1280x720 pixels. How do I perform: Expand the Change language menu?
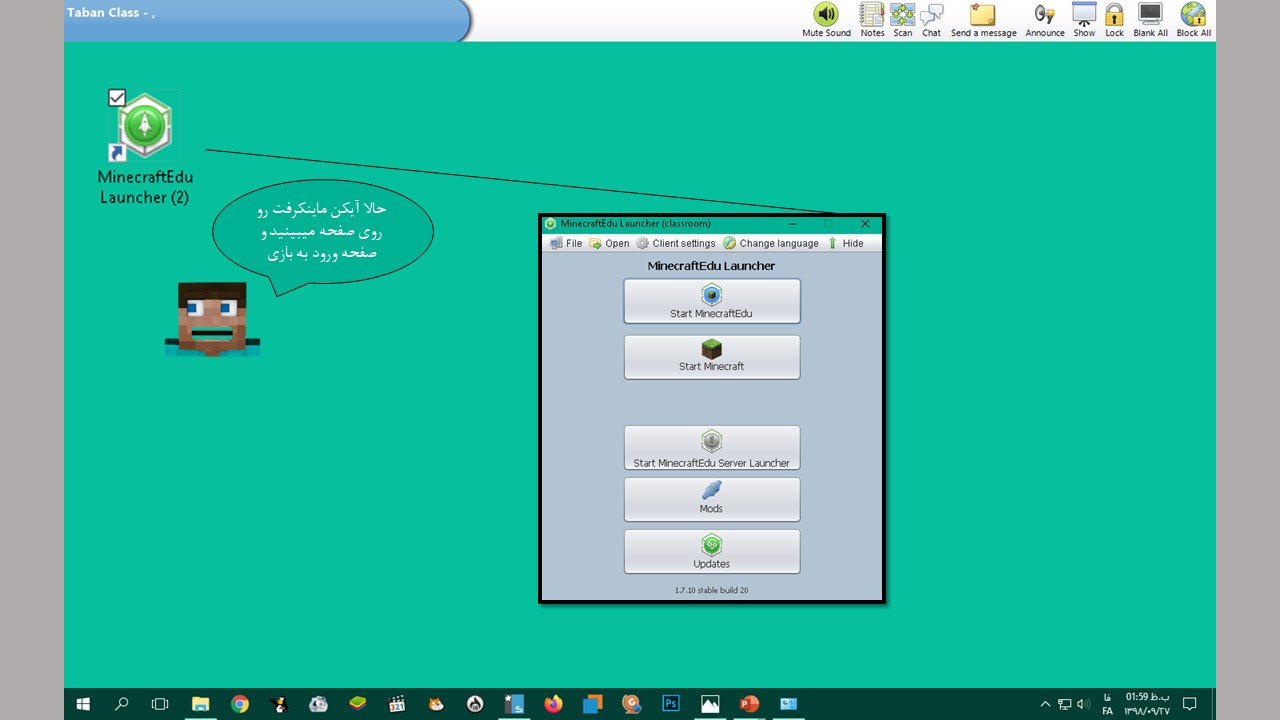pyautogui.click(x=771, y=243)
